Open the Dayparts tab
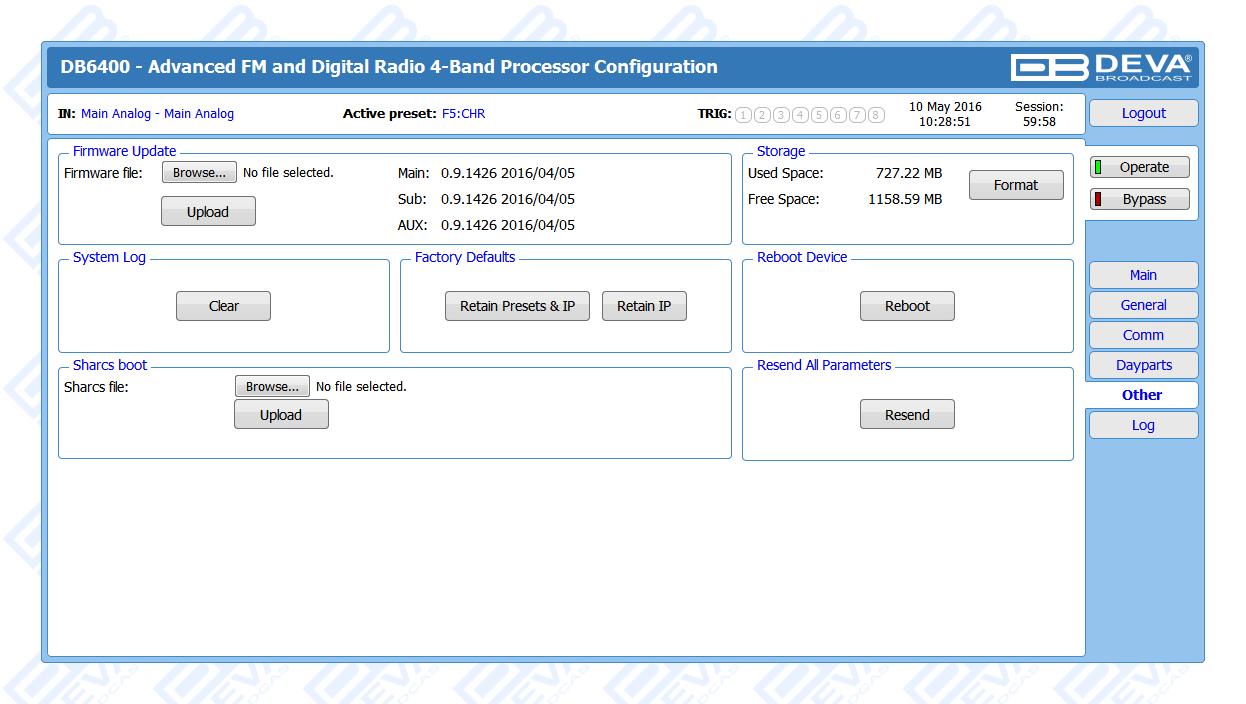1246x704 pixels. pos(1143,365)
